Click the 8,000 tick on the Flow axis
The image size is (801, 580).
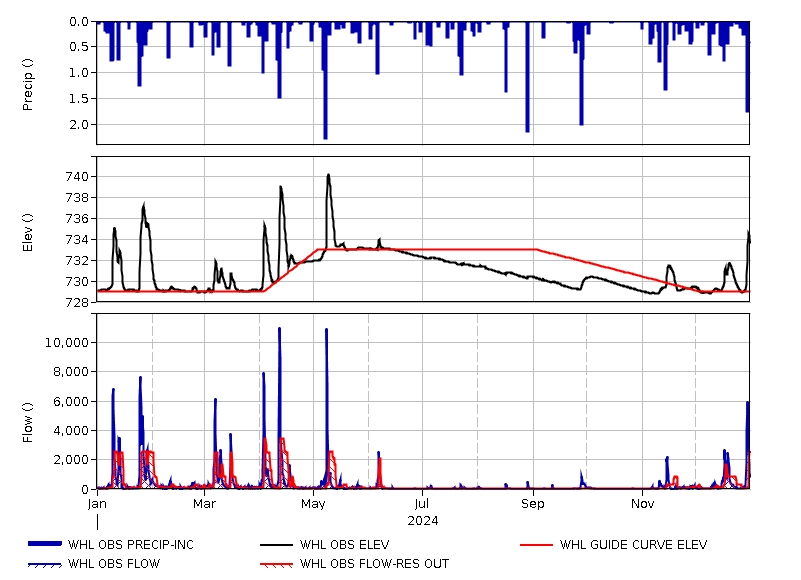[70, 372]
